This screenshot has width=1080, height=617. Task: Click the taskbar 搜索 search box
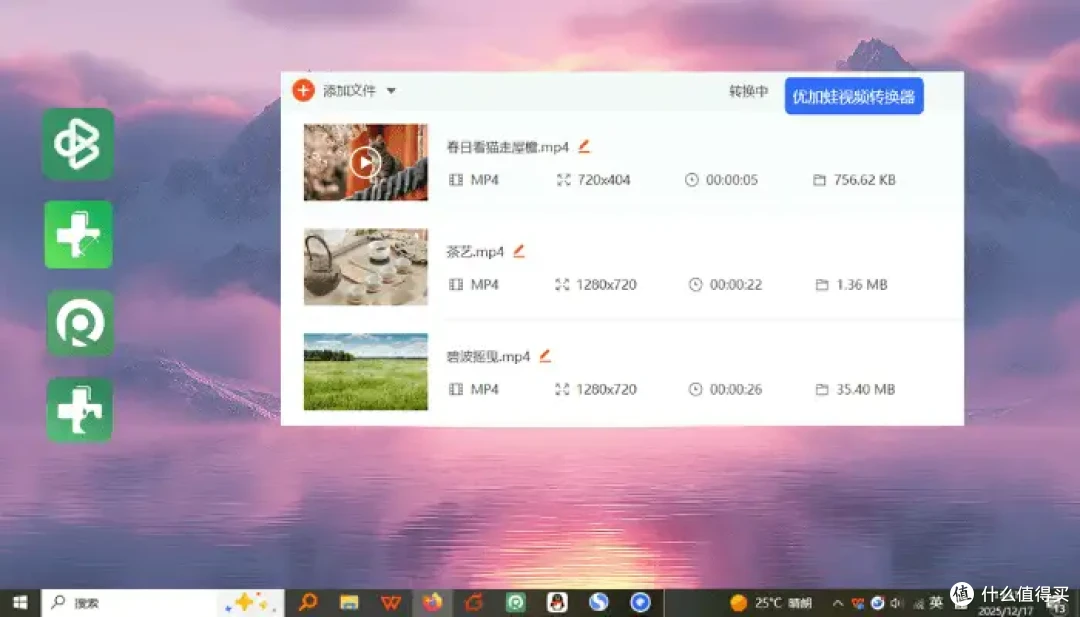[163, 603]
